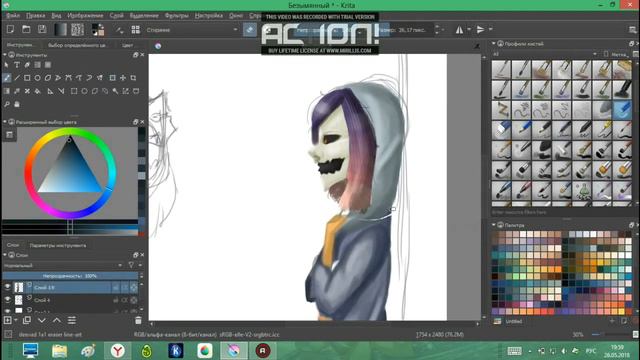Open the Настройка menu

pos(209,16)
